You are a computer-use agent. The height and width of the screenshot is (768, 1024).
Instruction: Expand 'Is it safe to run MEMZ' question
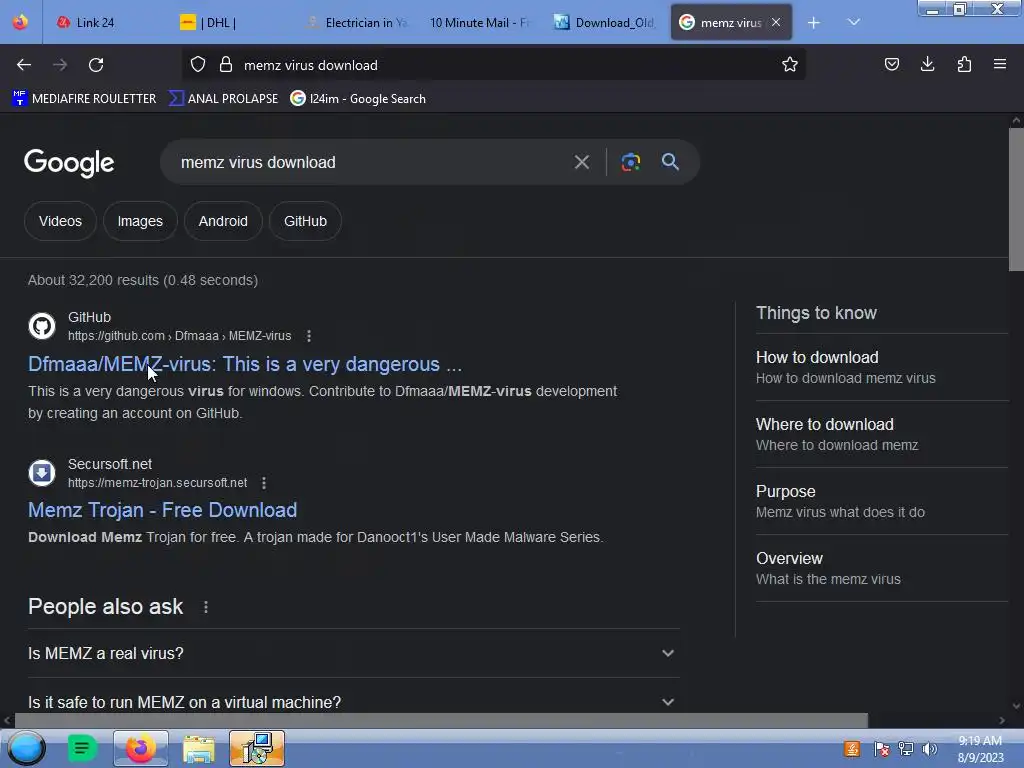pos(353,700)
